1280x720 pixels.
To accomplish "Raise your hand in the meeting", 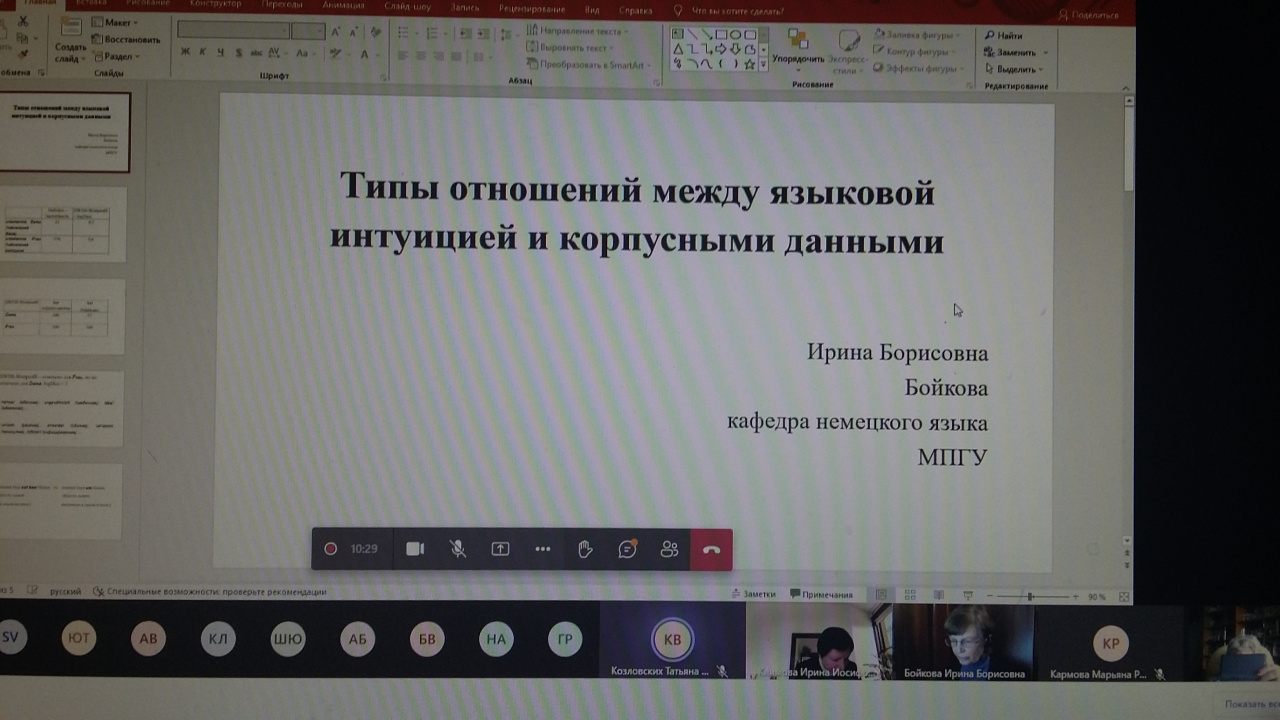I will [x=585, y=549].
